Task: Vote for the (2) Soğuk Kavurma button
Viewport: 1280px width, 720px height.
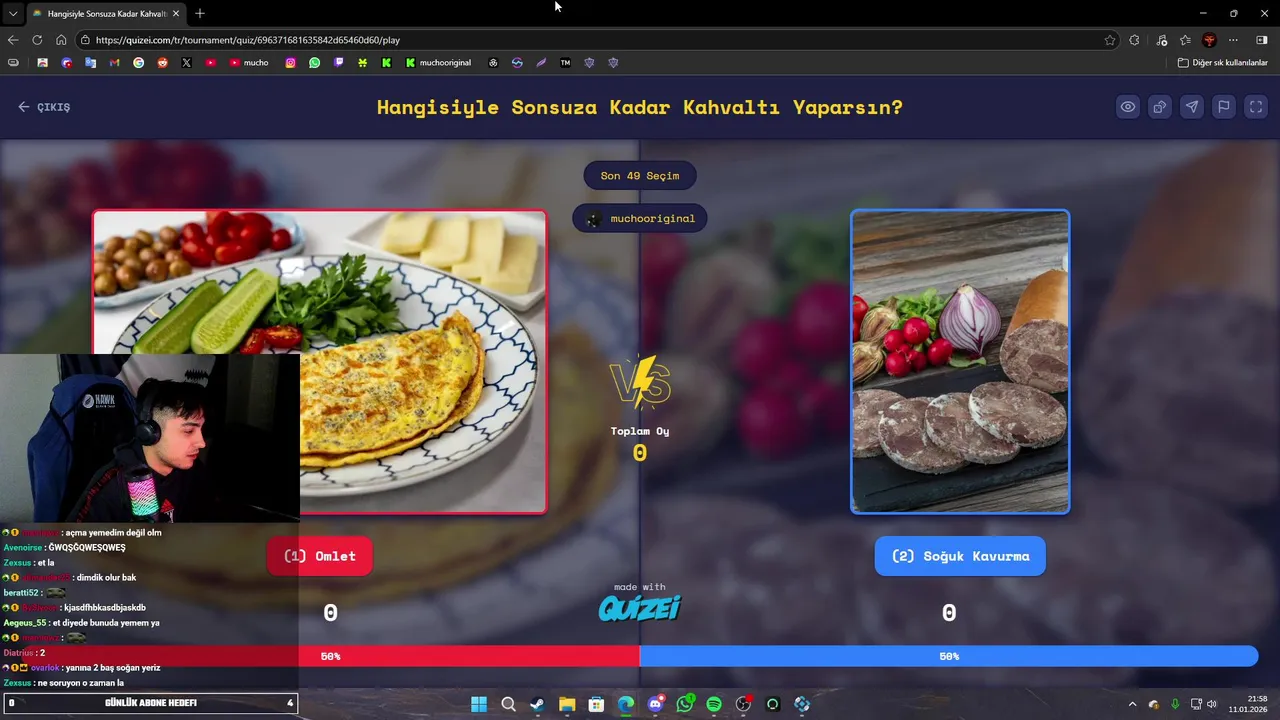Action: [x=960, y=556]
